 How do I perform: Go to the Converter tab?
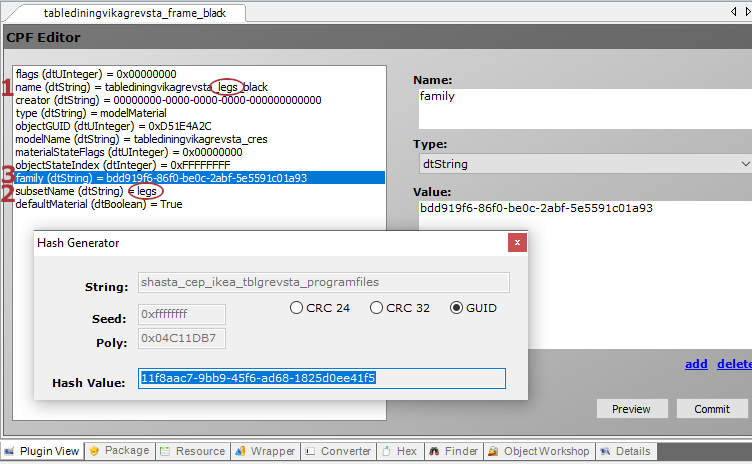pos(339,451)
